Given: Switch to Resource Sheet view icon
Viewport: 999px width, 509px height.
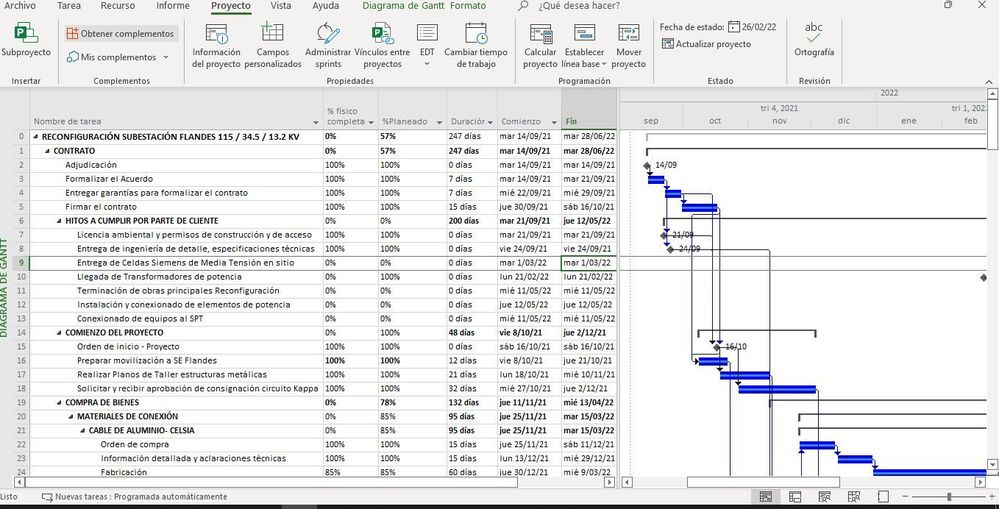Looking at the screenshot, I should point(854,497).
